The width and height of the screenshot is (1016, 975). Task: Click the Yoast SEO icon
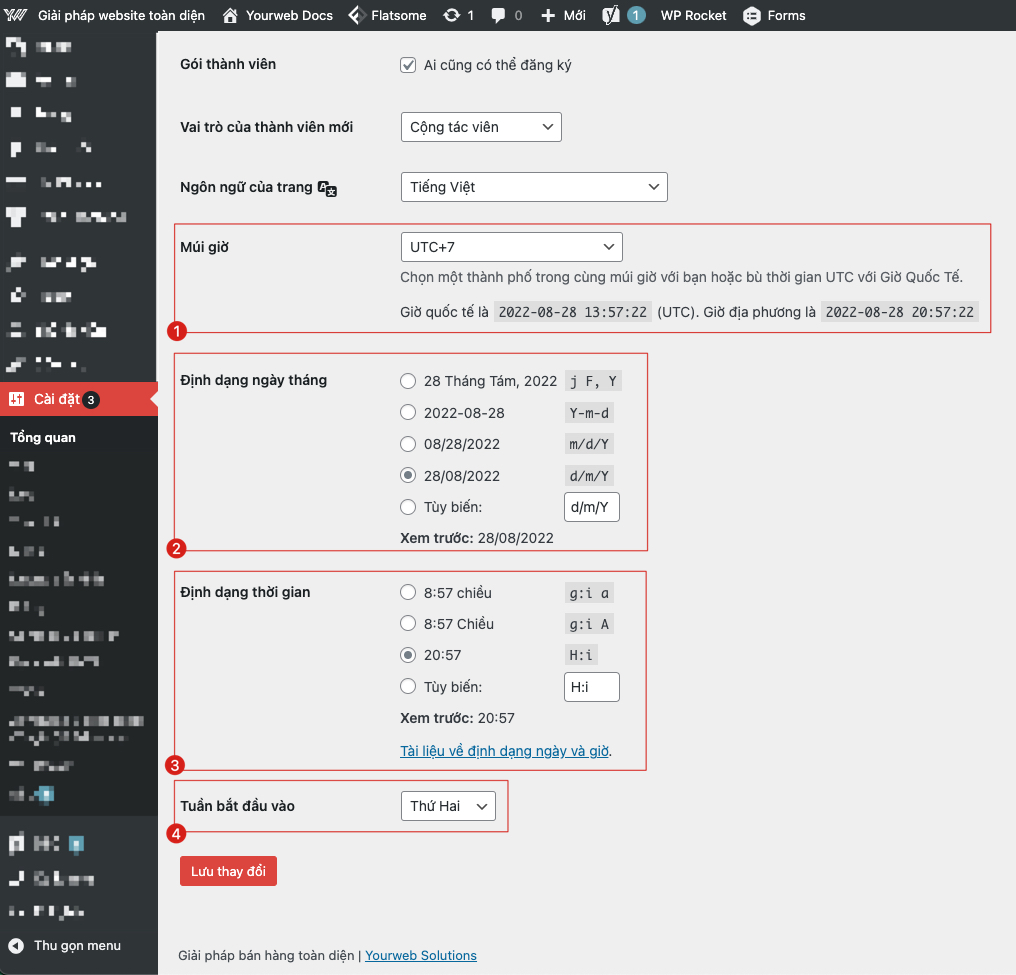pyautogui.click(x=611, y=16)
